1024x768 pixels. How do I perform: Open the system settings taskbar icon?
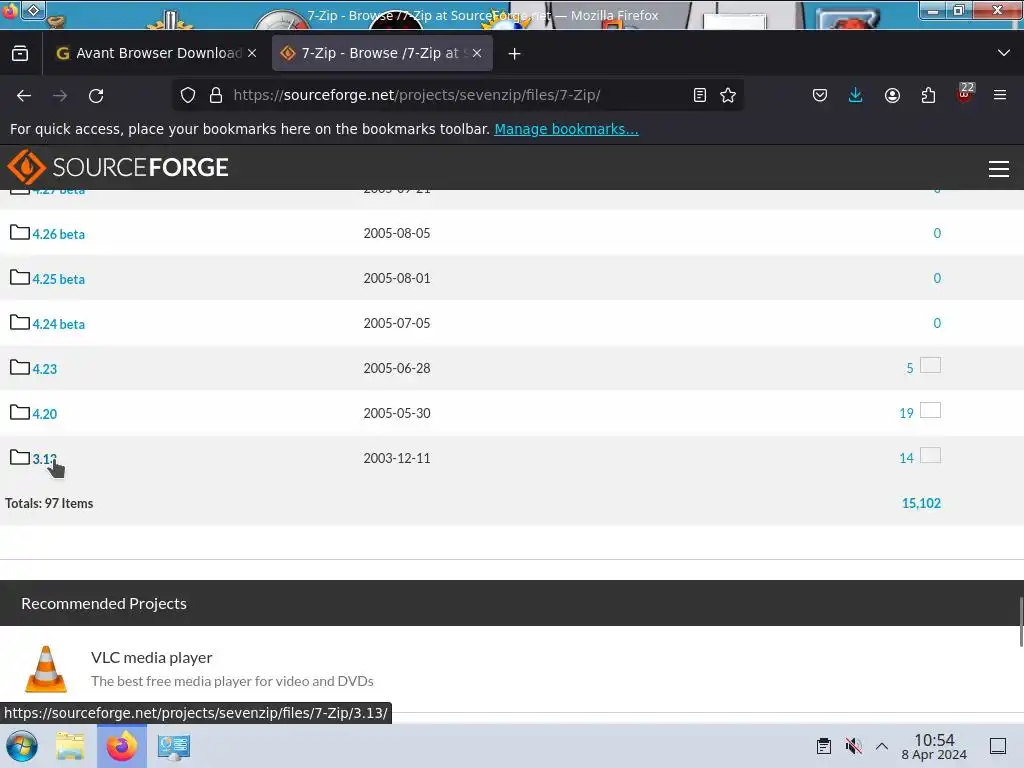click(x=174, y=746)
